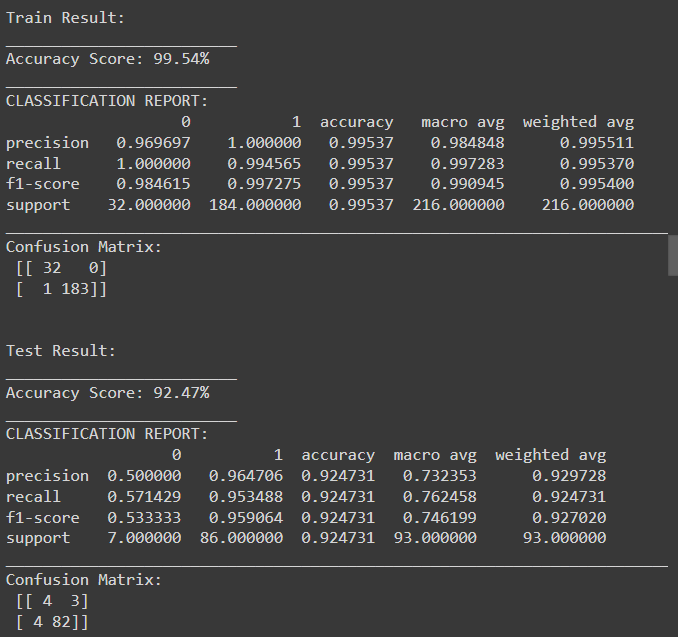This screenshot has width=678, height=637.
Task: Click the train matrix row "[ 1 183]]"
Action: [x=62, y=289]
